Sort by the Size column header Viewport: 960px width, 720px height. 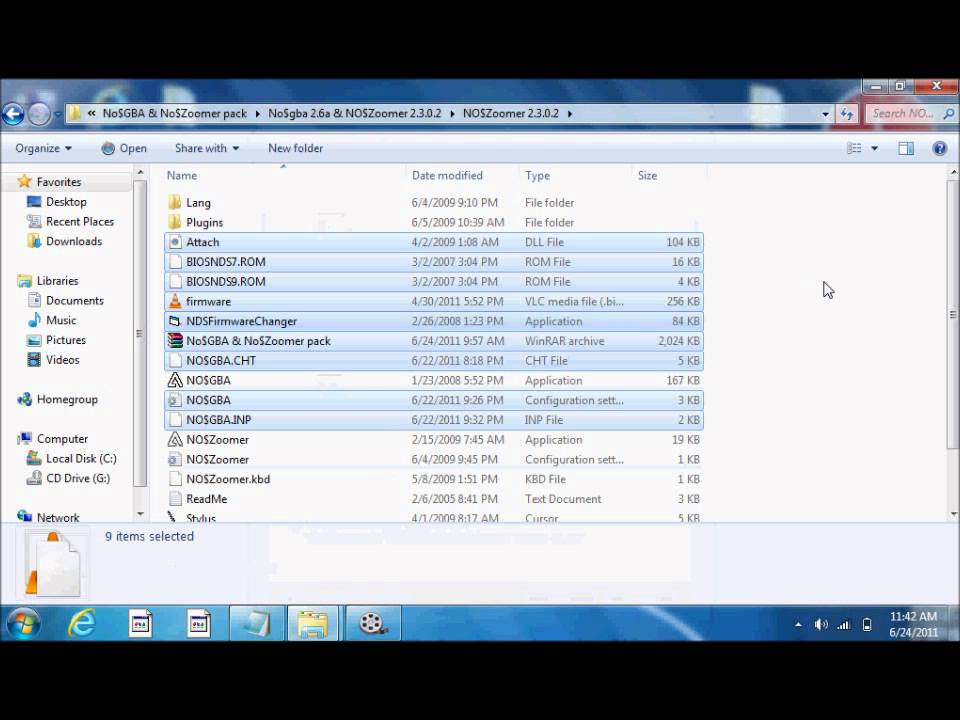tap(647, 176)
